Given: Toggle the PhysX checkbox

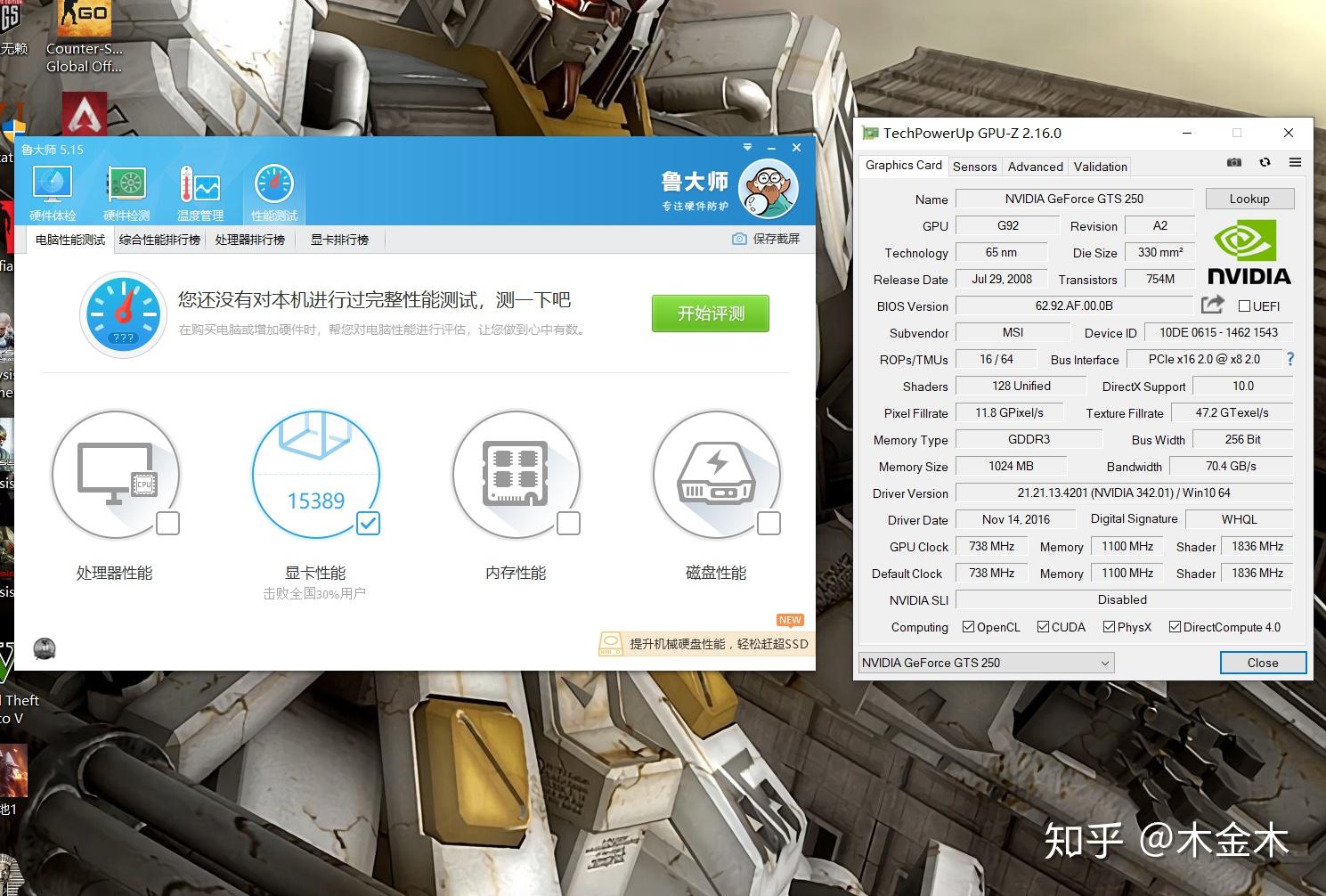Looking at the screenshot, I should [x=1109, y=626].
